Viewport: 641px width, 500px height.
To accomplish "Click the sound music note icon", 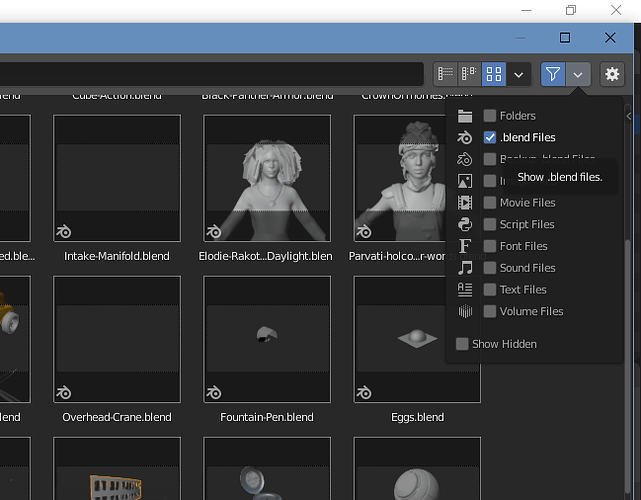I will pos(465,268).
